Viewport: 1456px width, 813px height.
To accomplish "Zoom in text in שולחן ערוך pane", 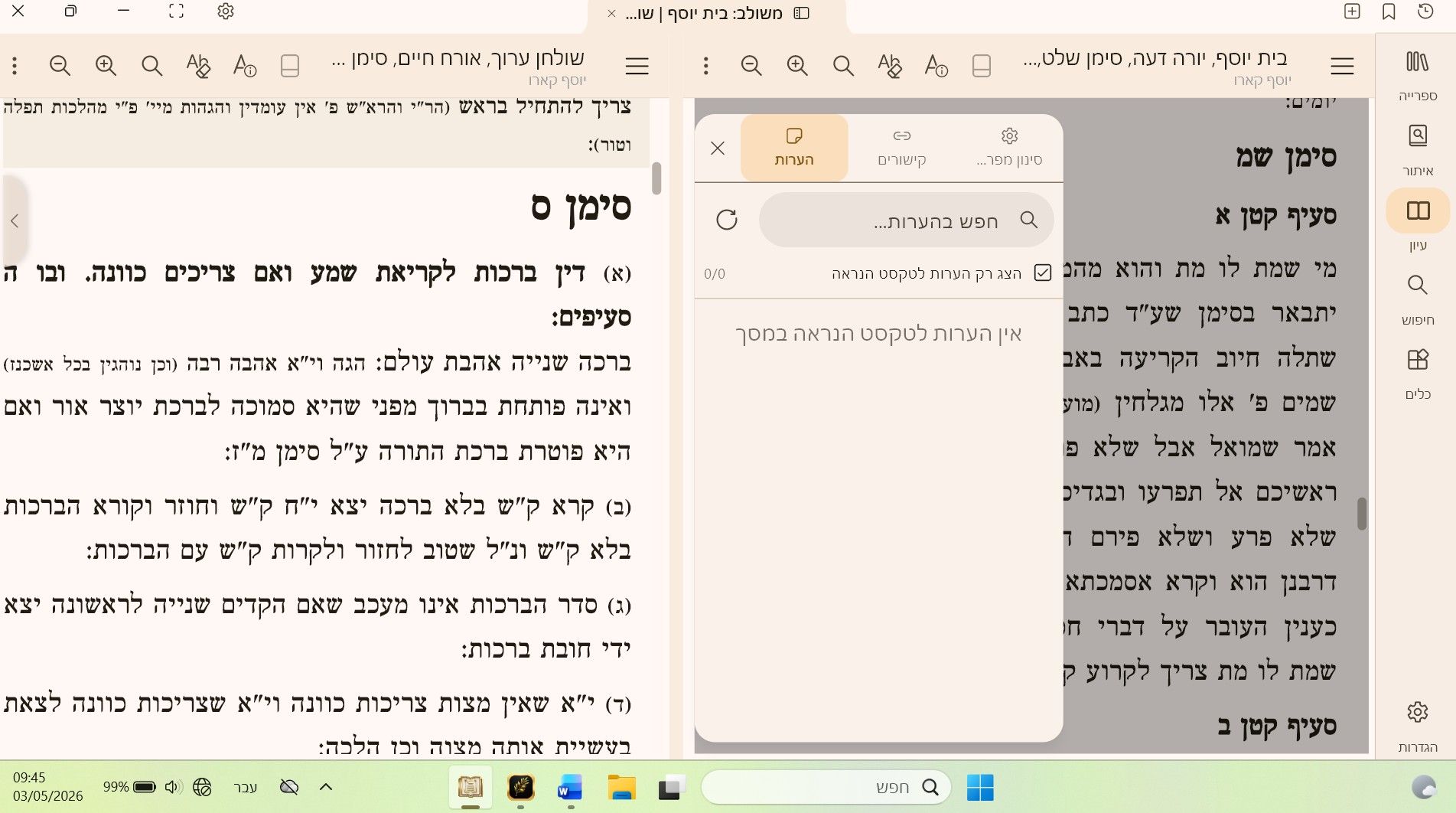I will click(106, 66).
